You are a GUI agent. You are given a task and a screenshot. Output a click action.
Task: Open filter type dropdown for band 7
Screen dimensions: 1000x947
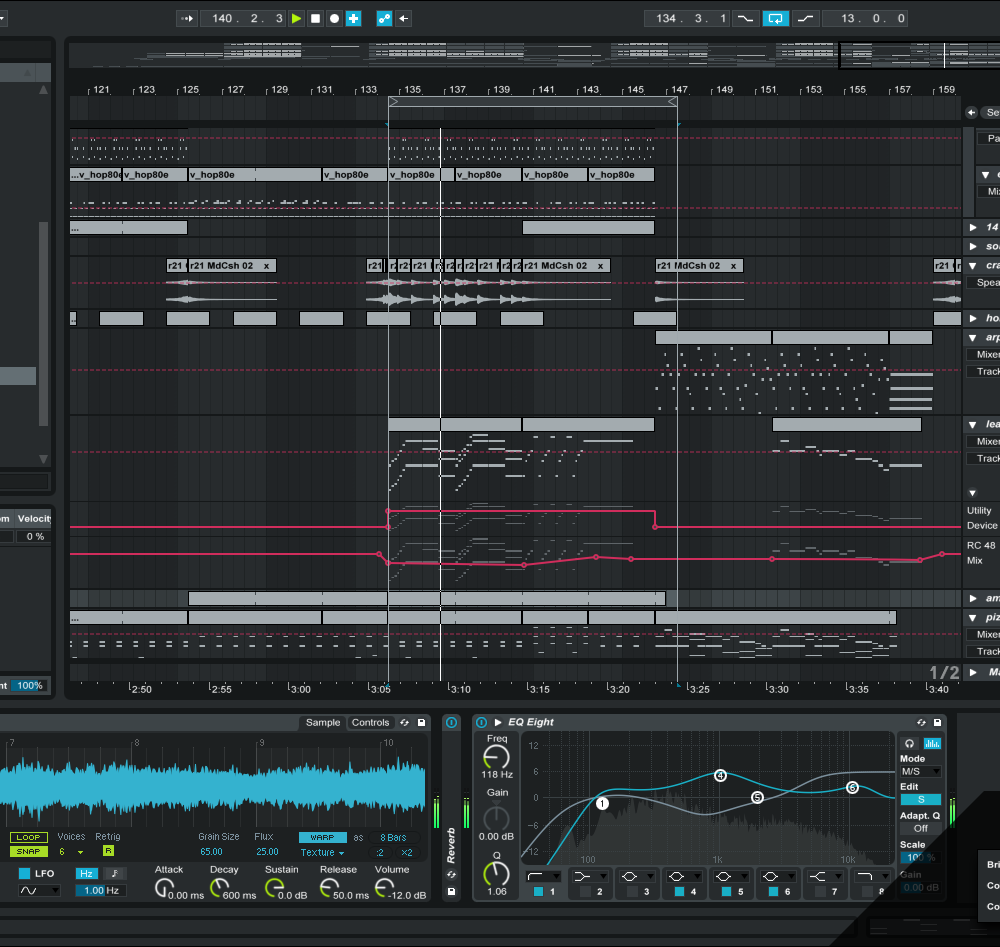pyautogui.click(x=826, y=877)
